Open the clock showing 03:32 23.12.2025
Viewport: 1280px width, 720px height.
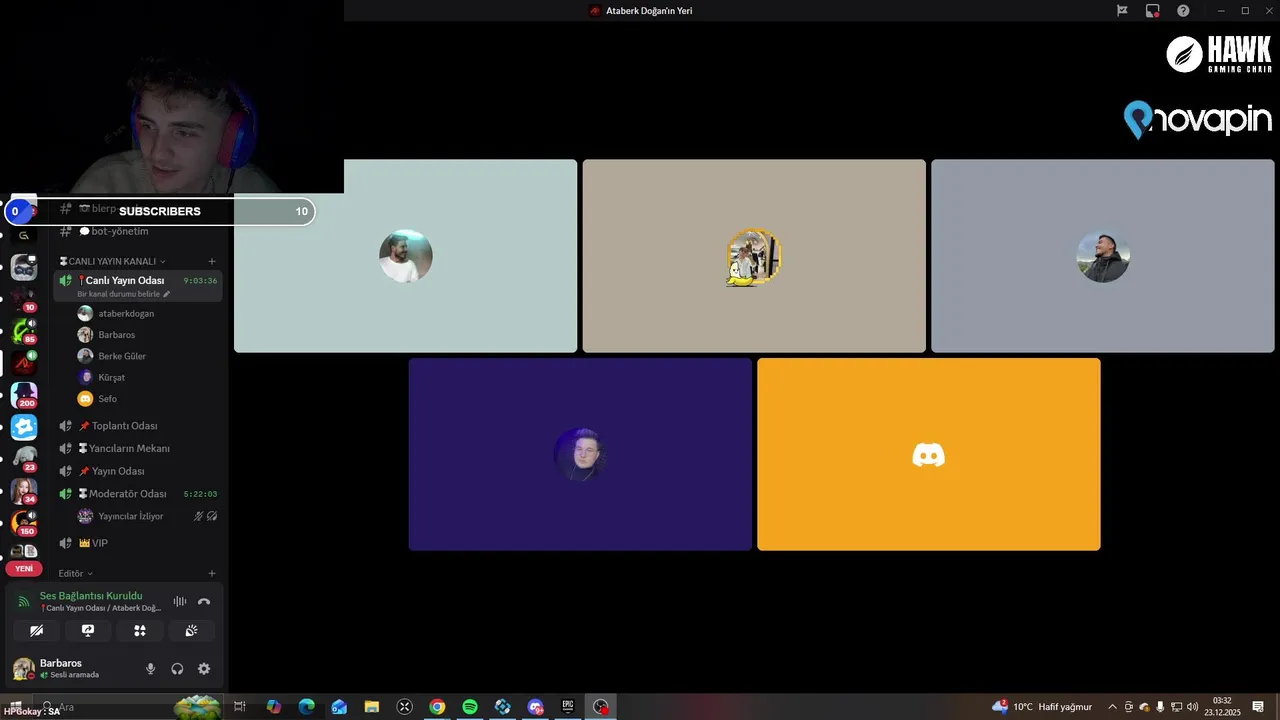pyautogui.click(x=1221, y=707)
